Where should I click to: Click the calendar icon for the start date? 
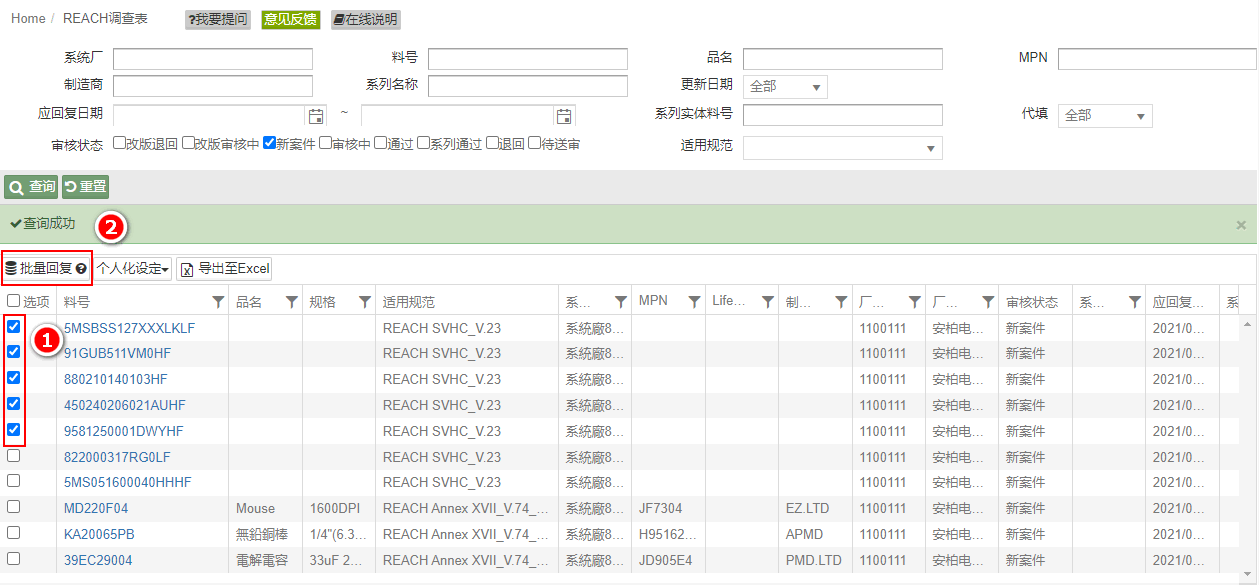[x=316, y=116]
